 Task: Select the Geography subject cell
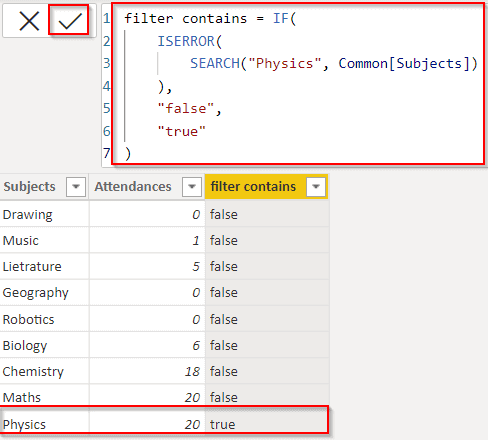[x=44, y=293]
